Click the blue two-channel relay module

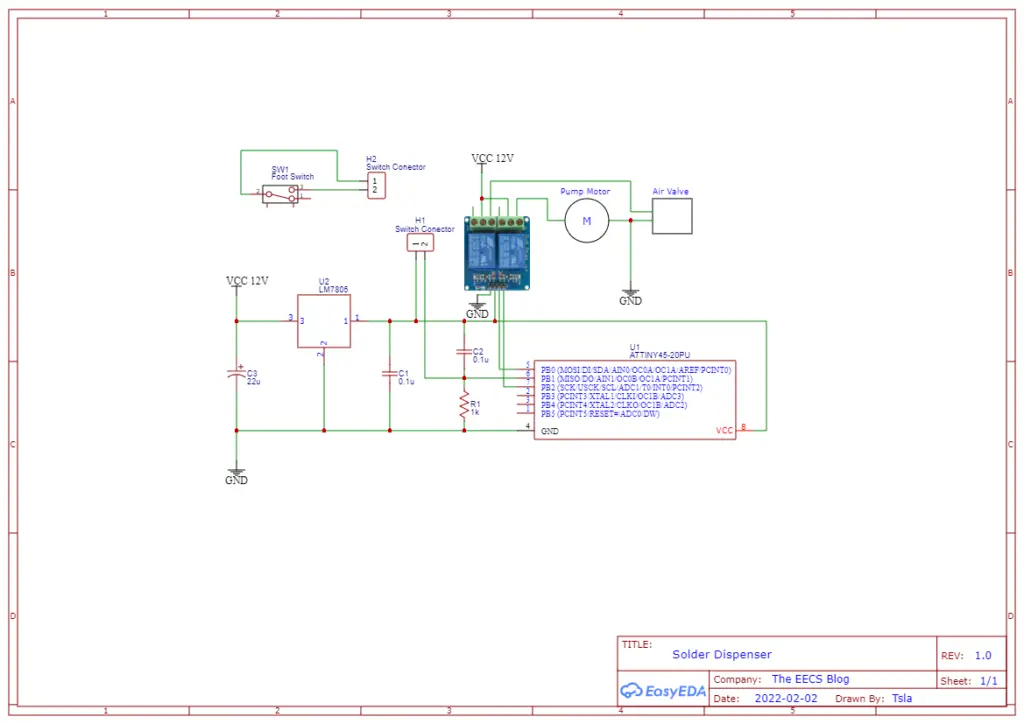pyautogui.click(x=497, y=255)
